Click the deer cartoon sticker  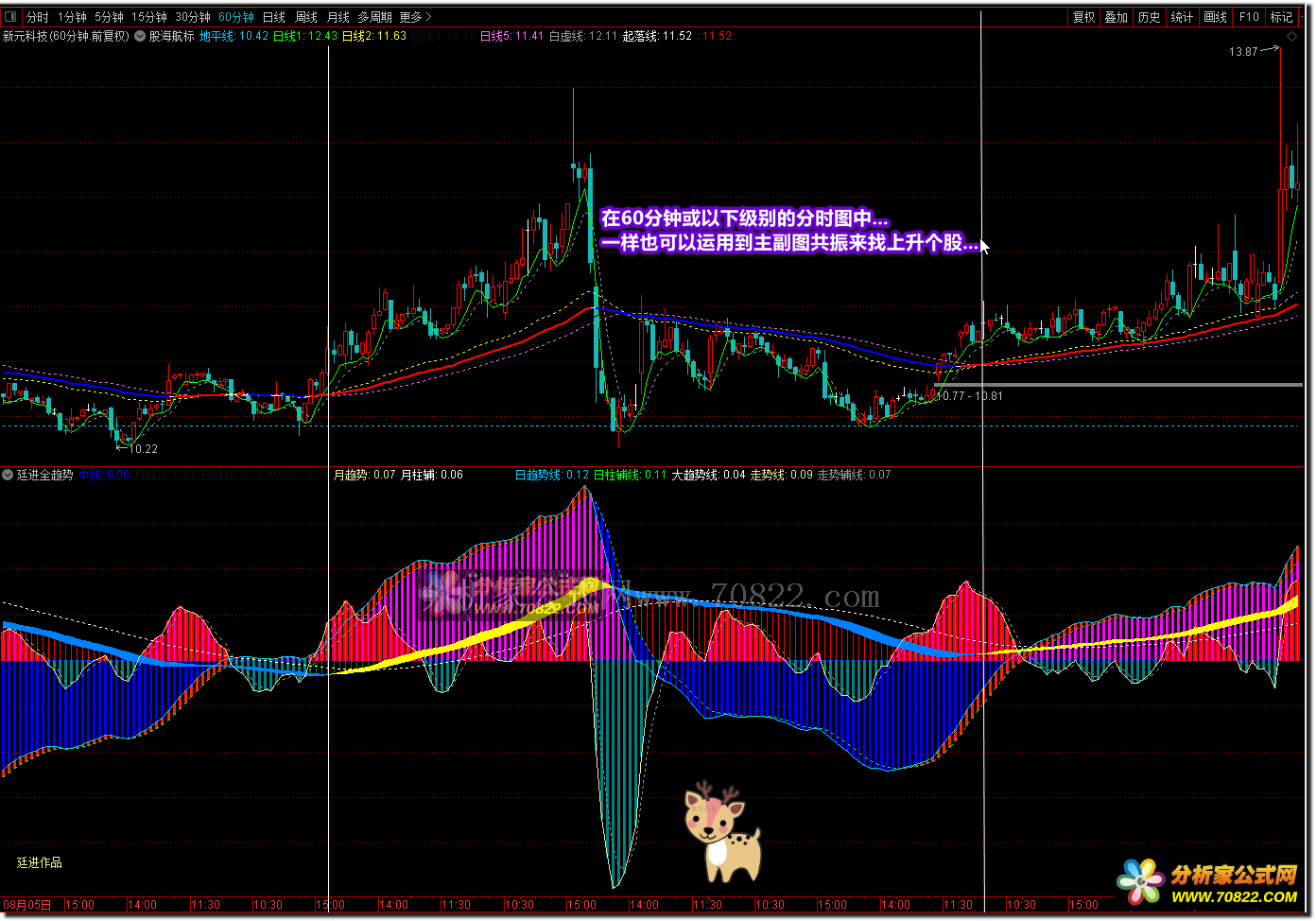click(x=722, y=831)
